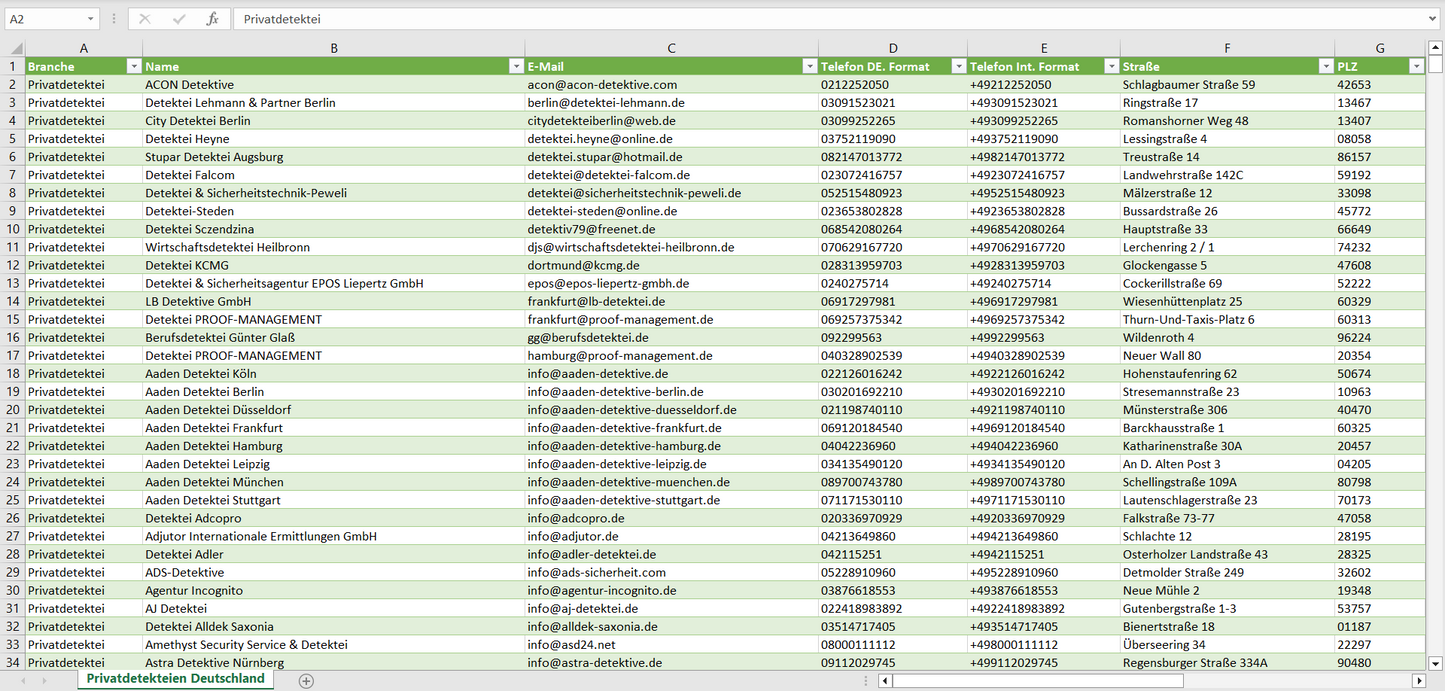Open the E-Mail column filter dropdown
1445x691 pixels.
point(809,66)
